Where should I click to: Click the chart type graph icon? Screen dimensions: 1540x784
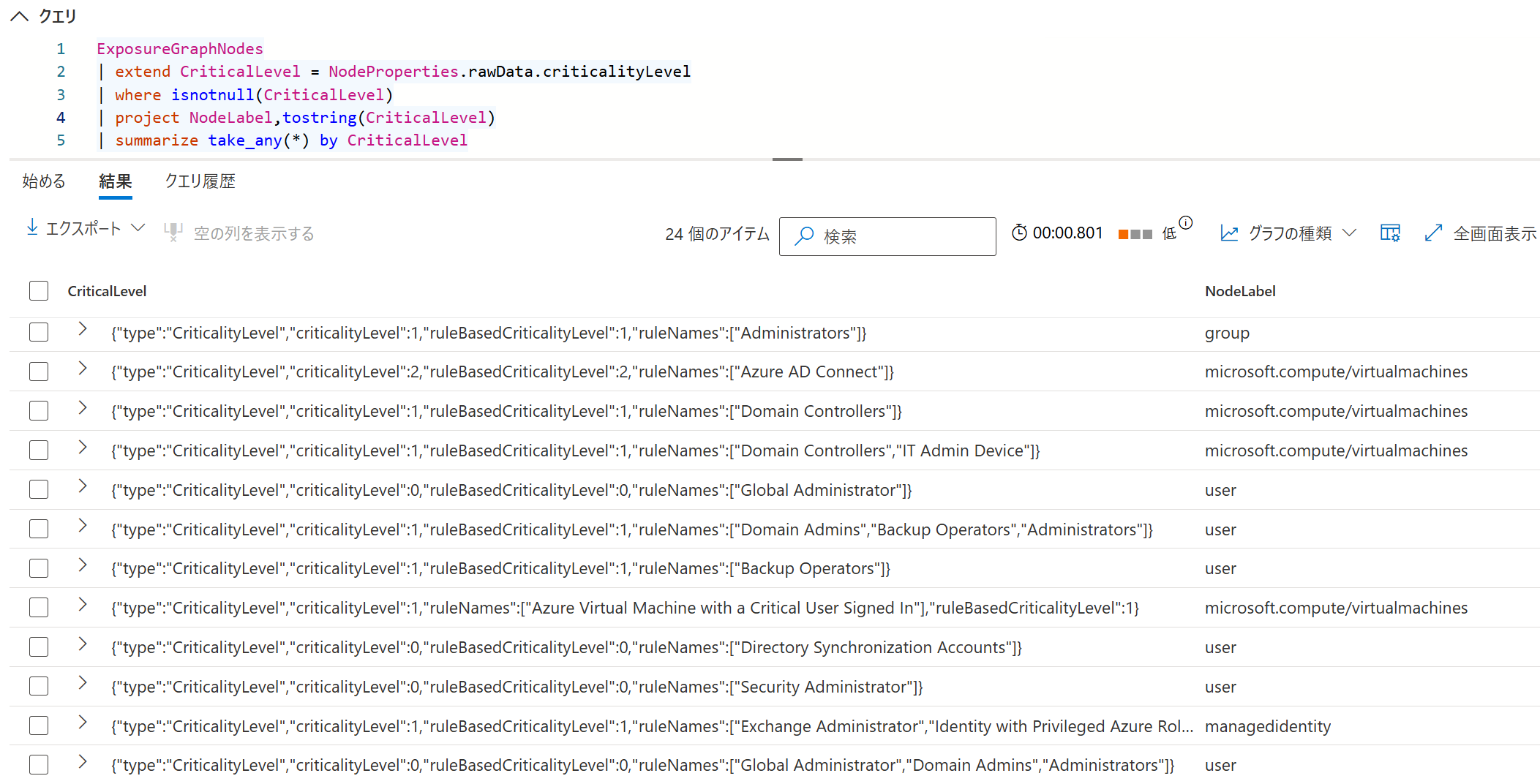(x=1229, y=233)
